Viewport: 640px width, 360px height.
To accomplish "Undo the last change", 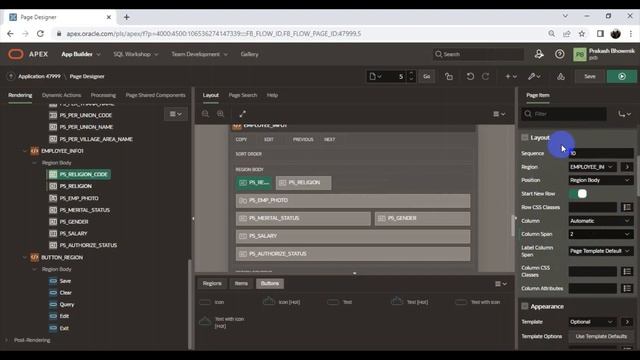I will tap(470, 76).
